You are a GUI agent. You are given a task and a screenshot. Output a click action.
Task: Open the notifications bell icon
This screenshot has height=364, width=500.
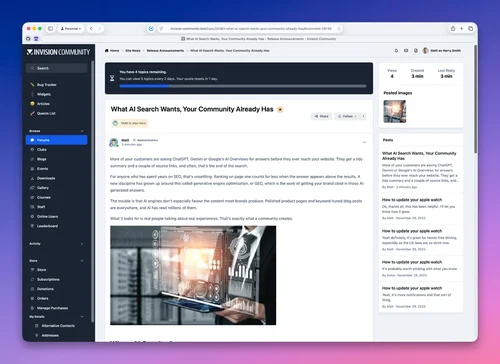(396, 51)
